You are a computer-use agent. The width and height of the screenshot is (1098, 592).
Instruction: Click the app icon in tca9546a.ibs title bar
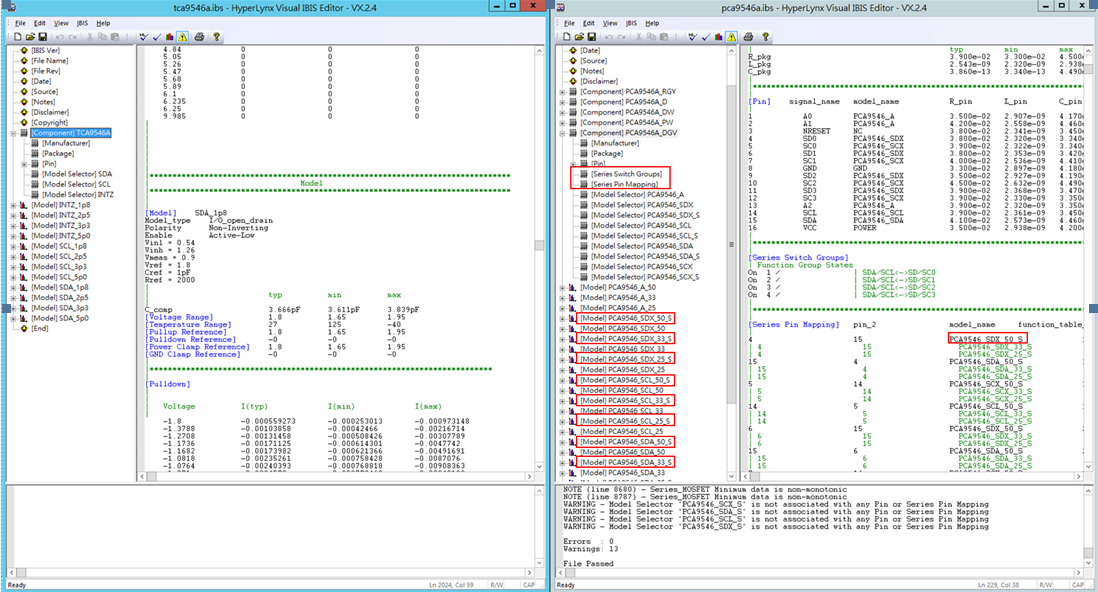[10, 7]
